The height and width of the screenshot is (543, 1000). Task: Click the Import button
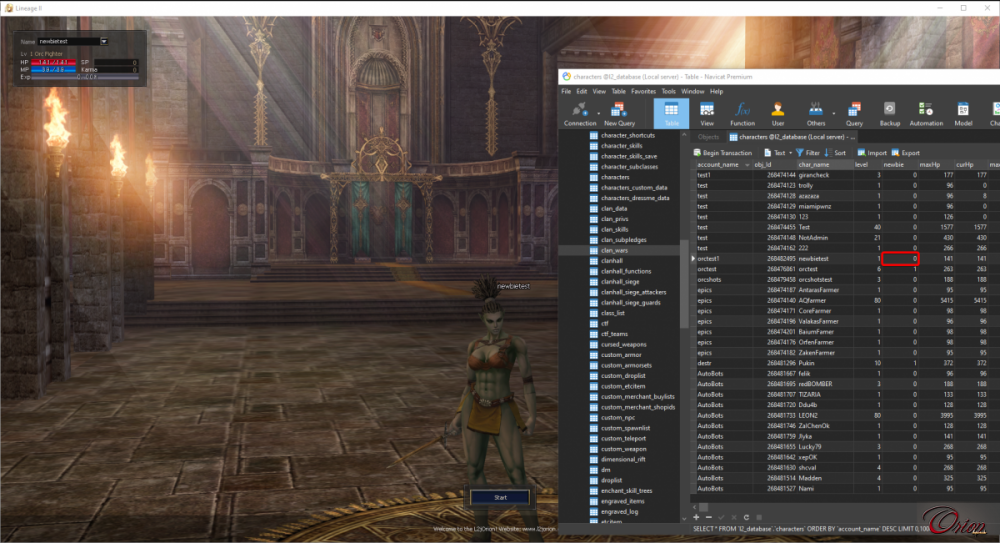[872, 152]
